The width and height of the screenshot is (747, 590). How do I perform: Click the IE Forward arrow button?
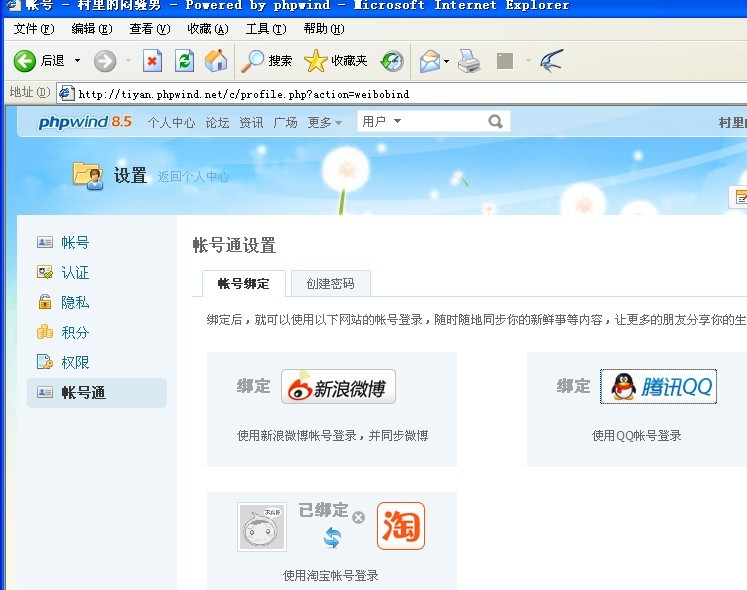tap(105, 61)
